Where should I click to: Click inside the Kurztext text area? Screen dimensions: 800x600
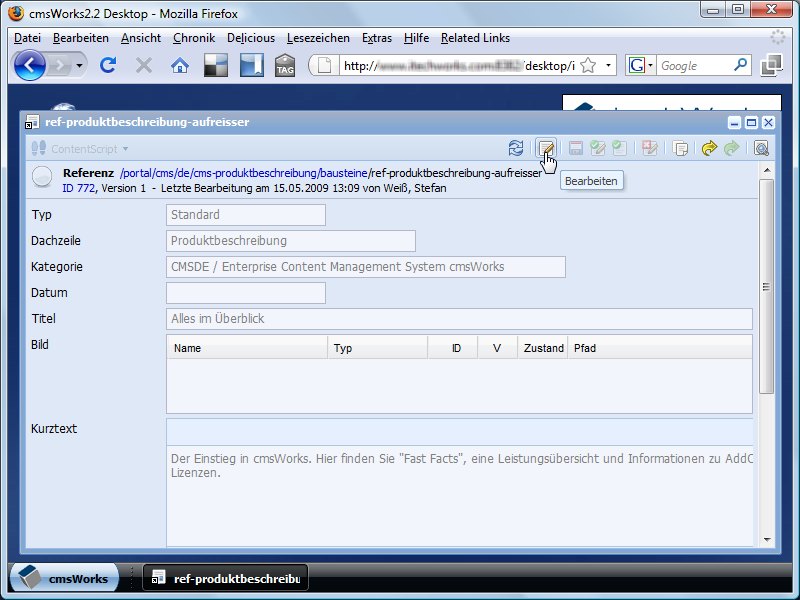(460, 495)
